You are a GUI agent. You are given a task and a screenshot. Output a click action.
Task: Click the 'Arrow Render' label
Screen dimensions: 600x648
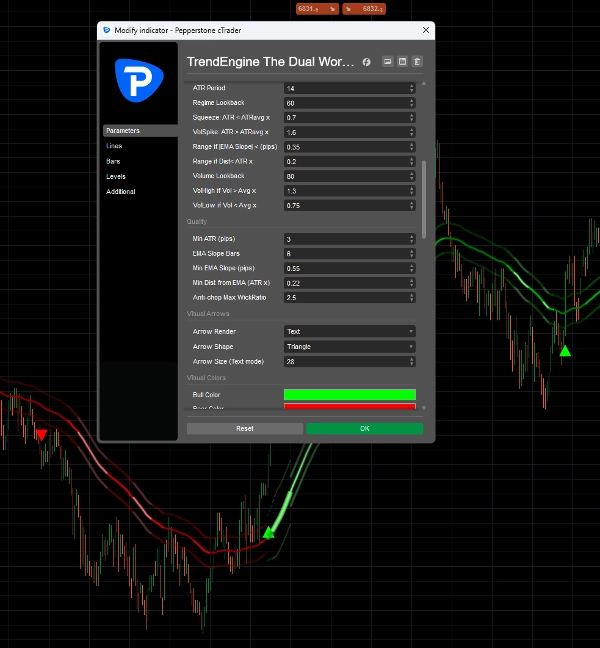(214, 331)
